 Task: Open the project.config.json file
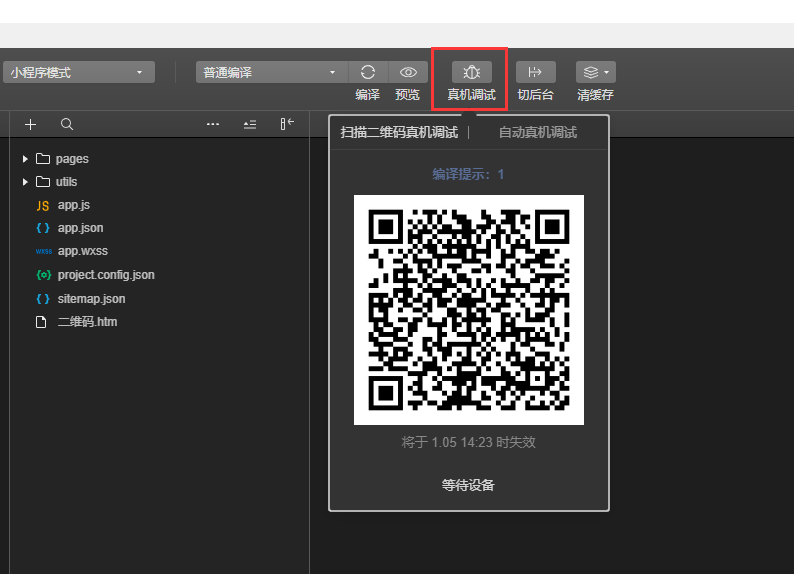point(106,275)
